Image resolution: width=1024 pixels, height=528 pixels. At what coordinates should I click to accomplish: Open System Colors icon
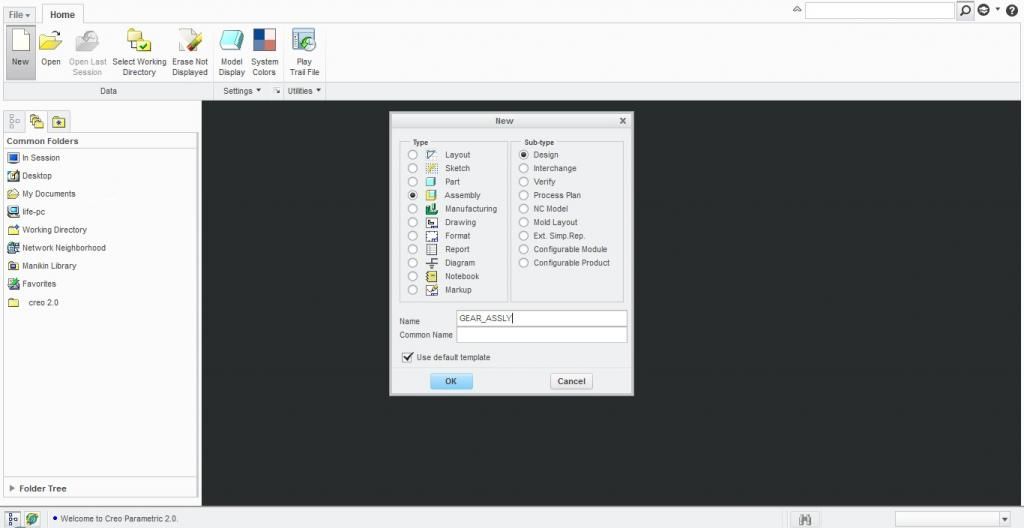[264, 40]
